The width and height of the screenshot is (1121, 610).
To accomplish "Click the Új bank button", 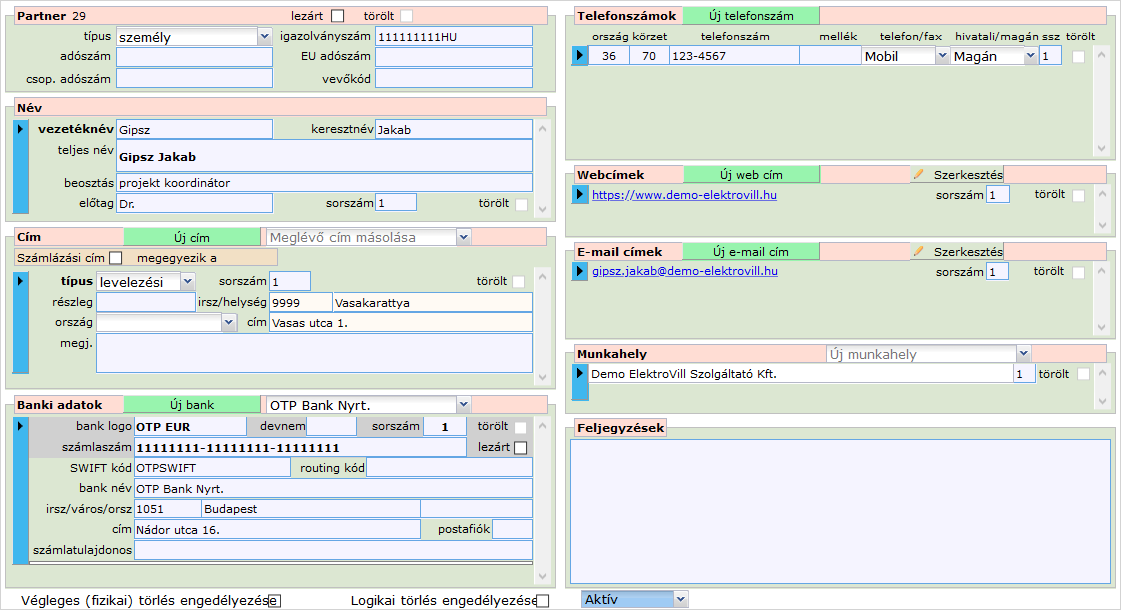I will [x=192, y=405].
